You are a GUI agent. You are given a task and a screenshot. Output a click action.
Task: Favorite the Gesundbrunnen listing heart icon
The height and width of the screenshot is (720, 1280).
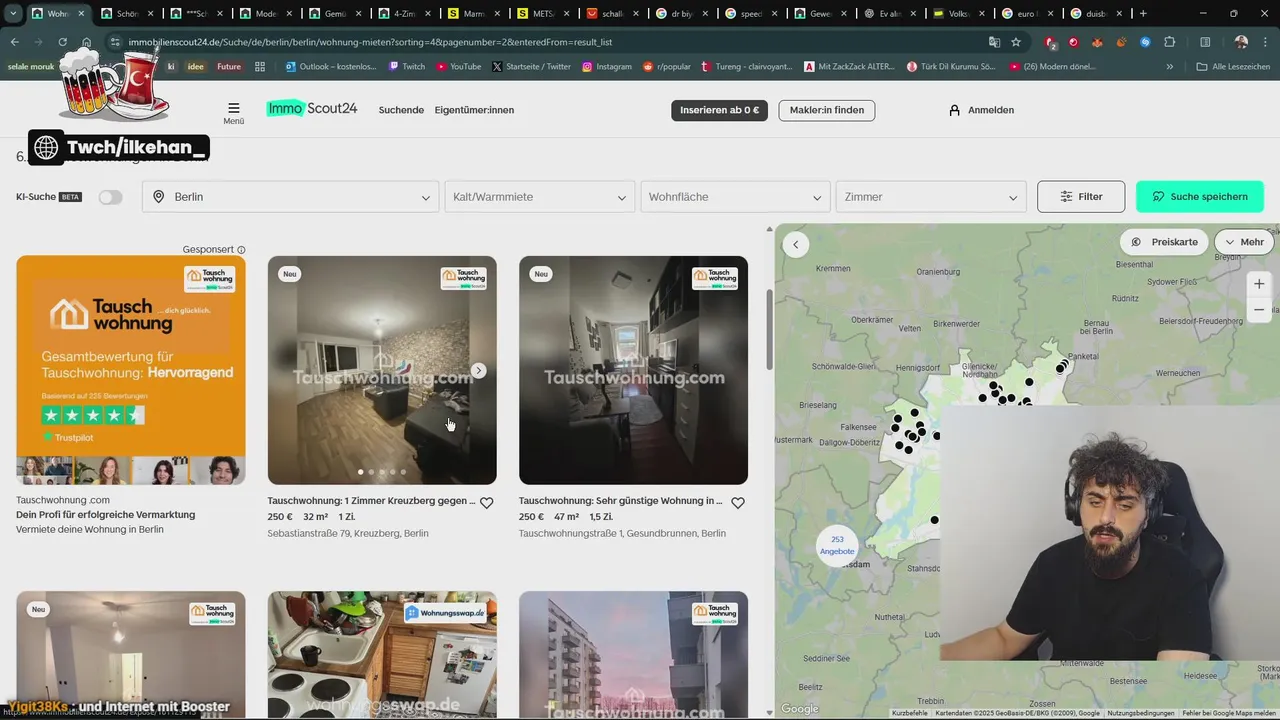737,503
